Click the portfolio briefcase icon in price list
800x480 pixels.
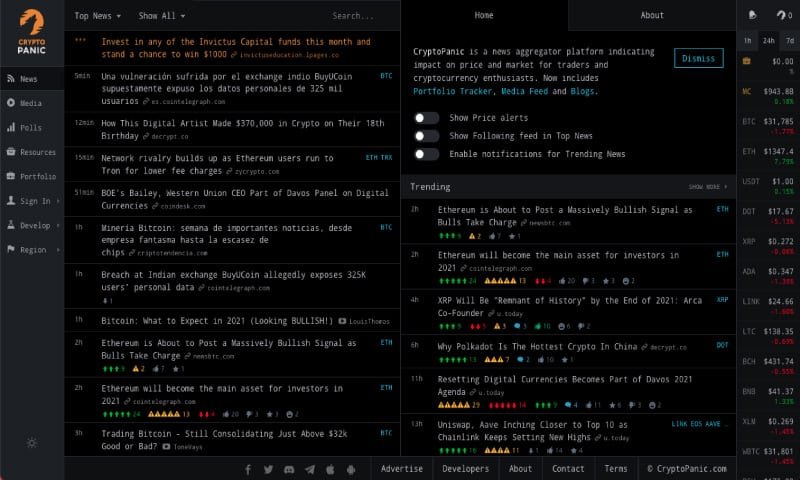[746, 61]
